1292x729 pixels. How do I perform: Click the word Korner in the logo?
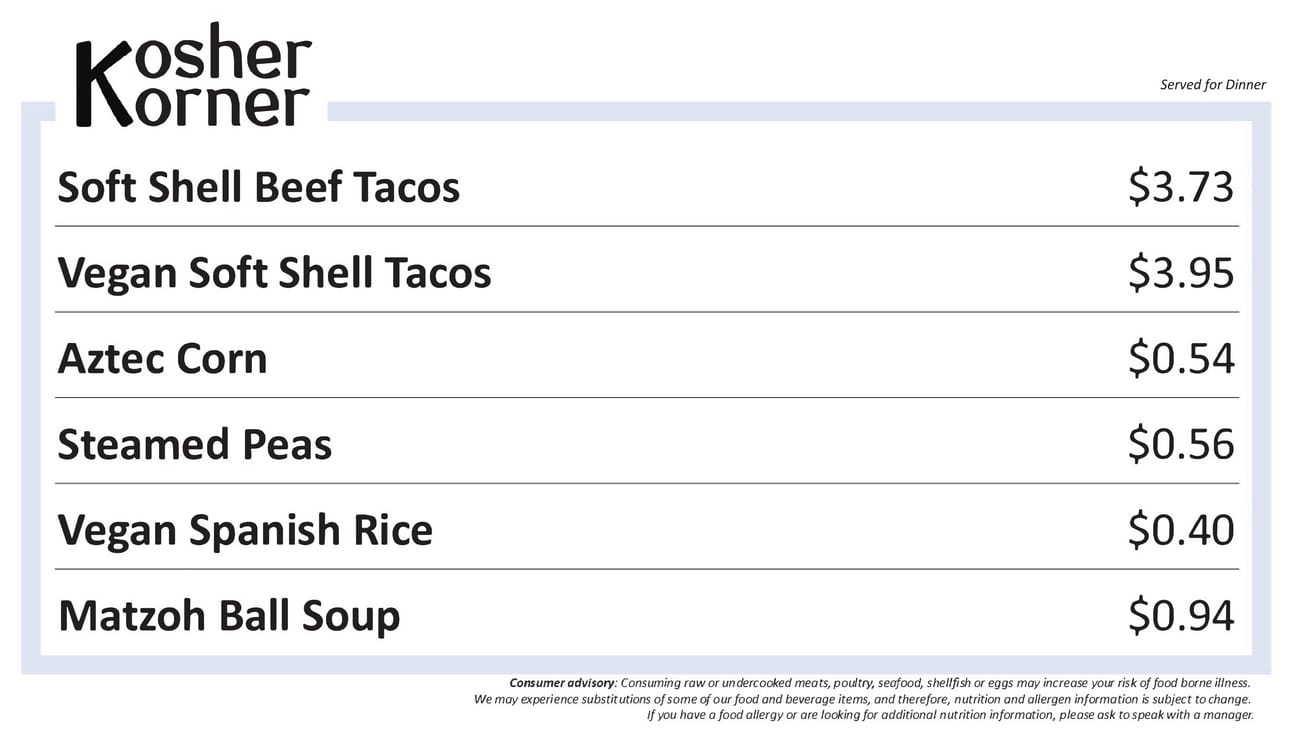coord(222,104)
